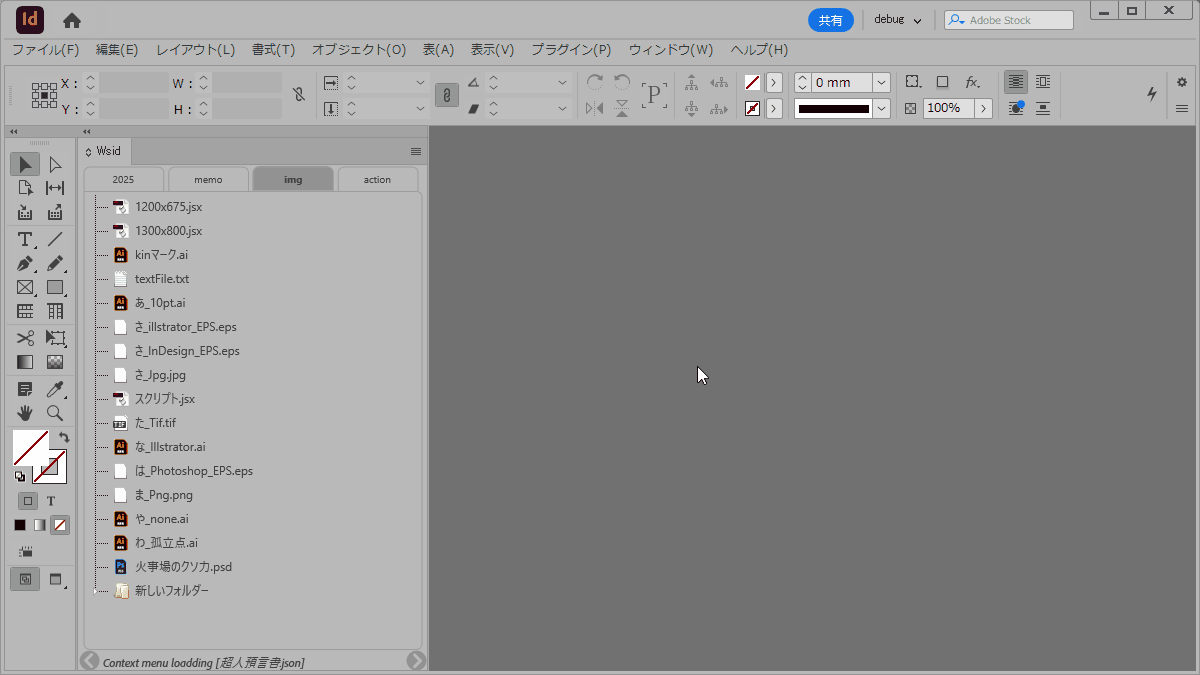The width and height of the screenshot is (1200, 675).
Task: Open the オブジェクト(O) menu
Action: (358, 50)
